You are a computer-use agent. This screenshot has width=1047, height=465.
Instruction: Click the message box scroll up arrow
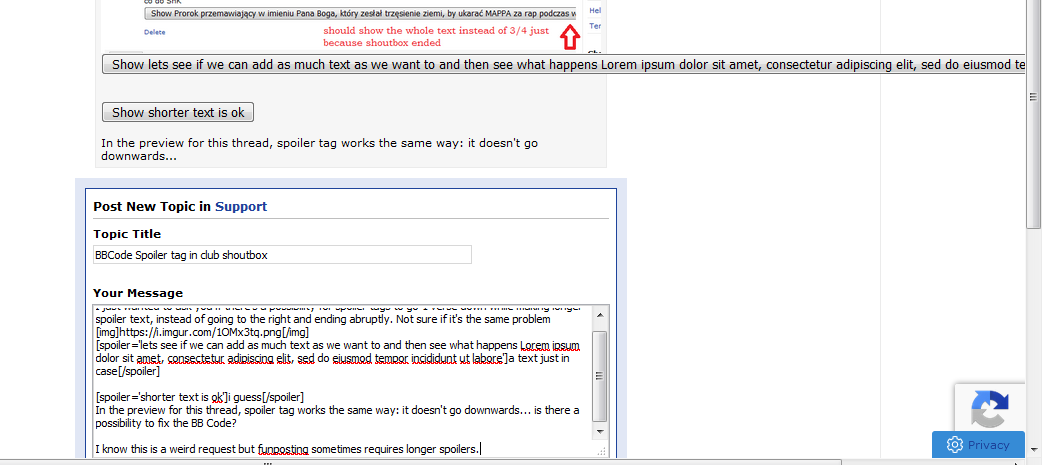click(600, 315)
